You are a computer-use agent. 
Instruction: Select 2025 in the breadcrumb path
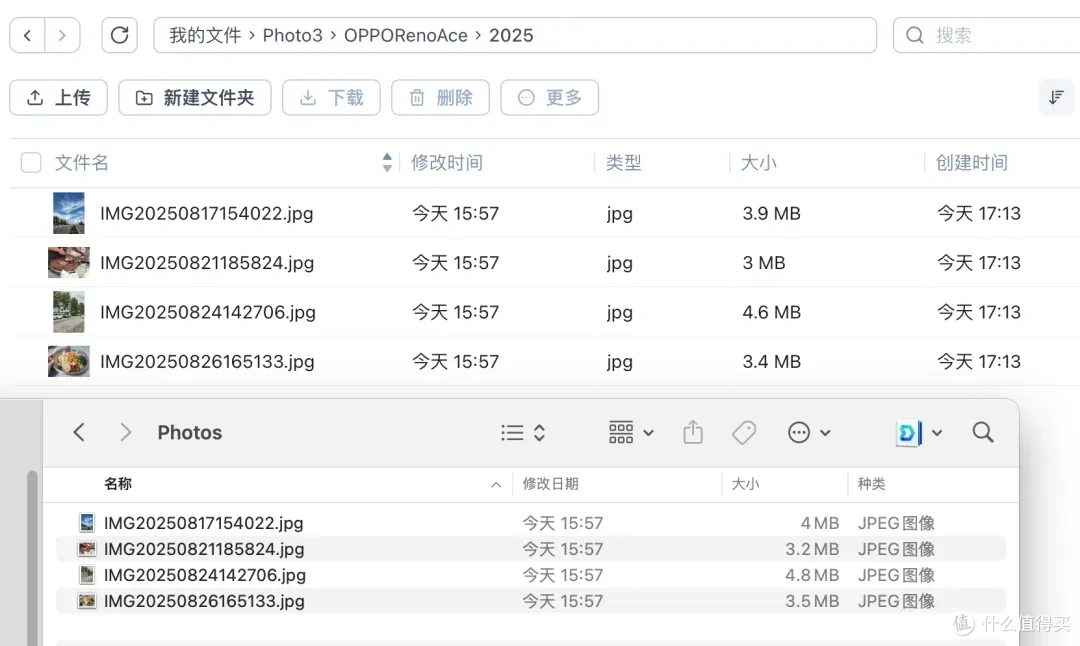pos(511,35)
